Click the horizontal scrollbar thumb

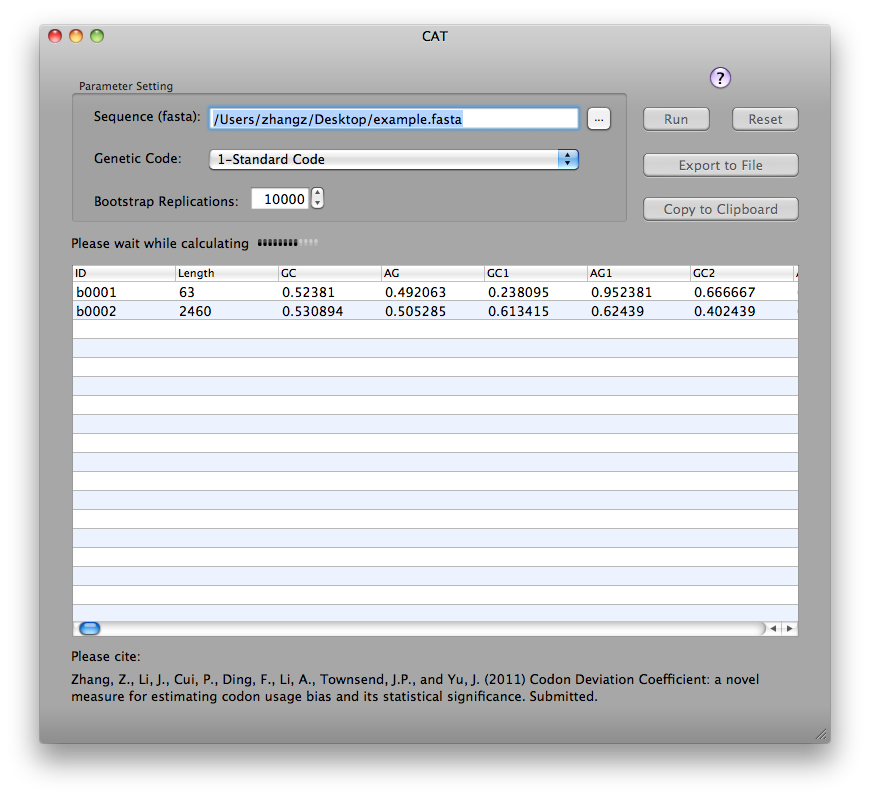coord(89,628)
